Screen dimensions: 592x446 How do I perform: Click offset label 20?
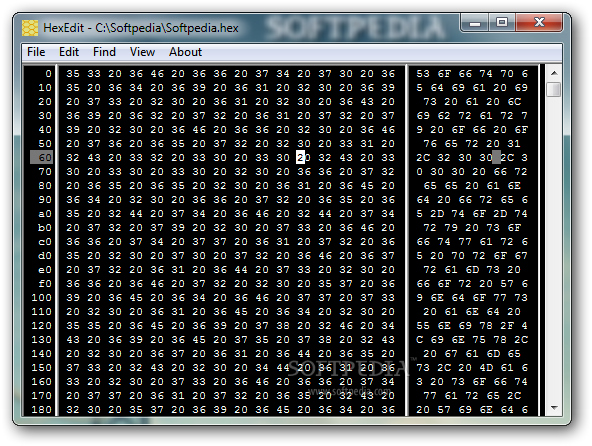45,102
